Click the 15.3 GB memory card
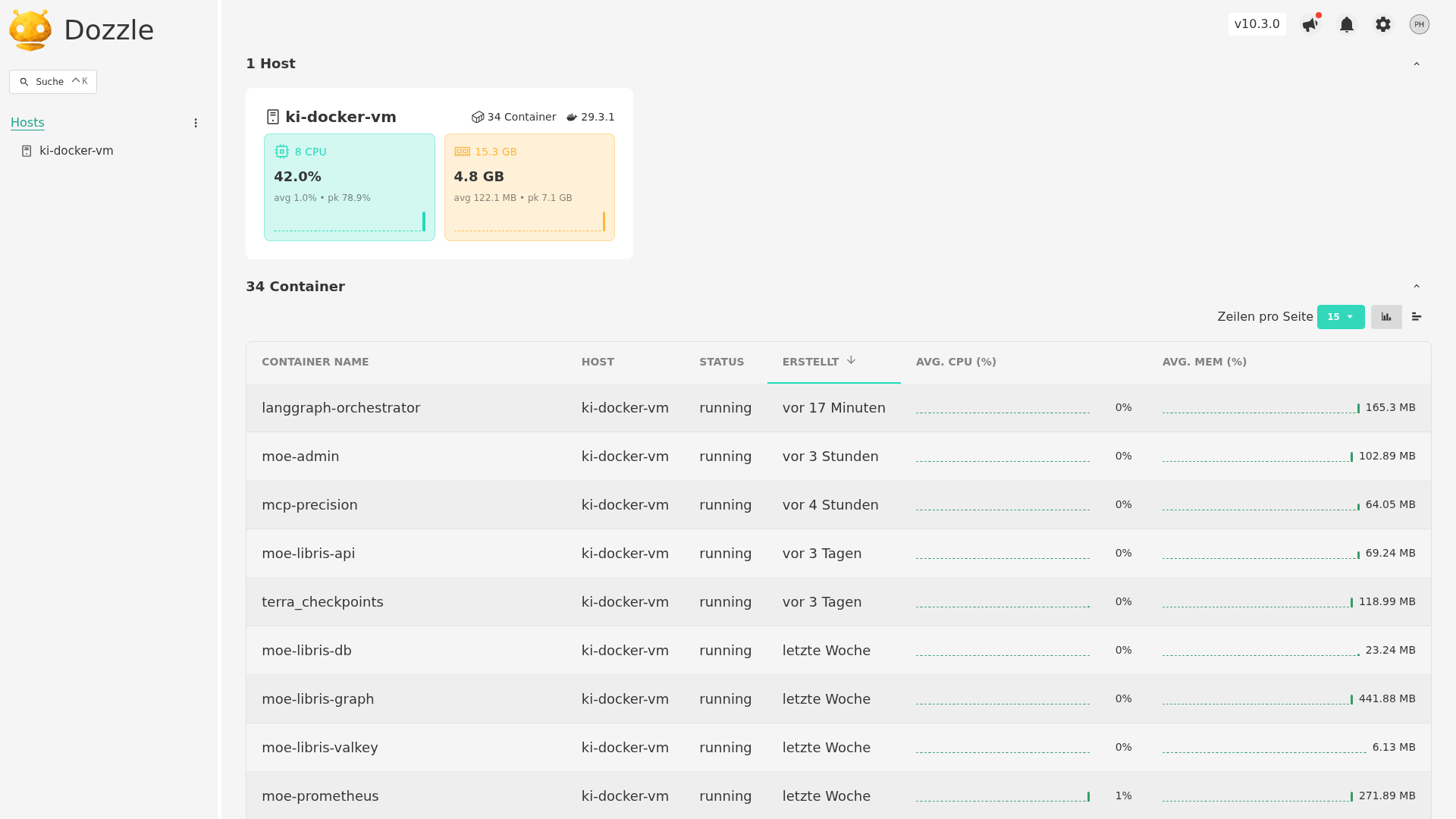Screen dimensions: 1456x819 click(529, 187)
